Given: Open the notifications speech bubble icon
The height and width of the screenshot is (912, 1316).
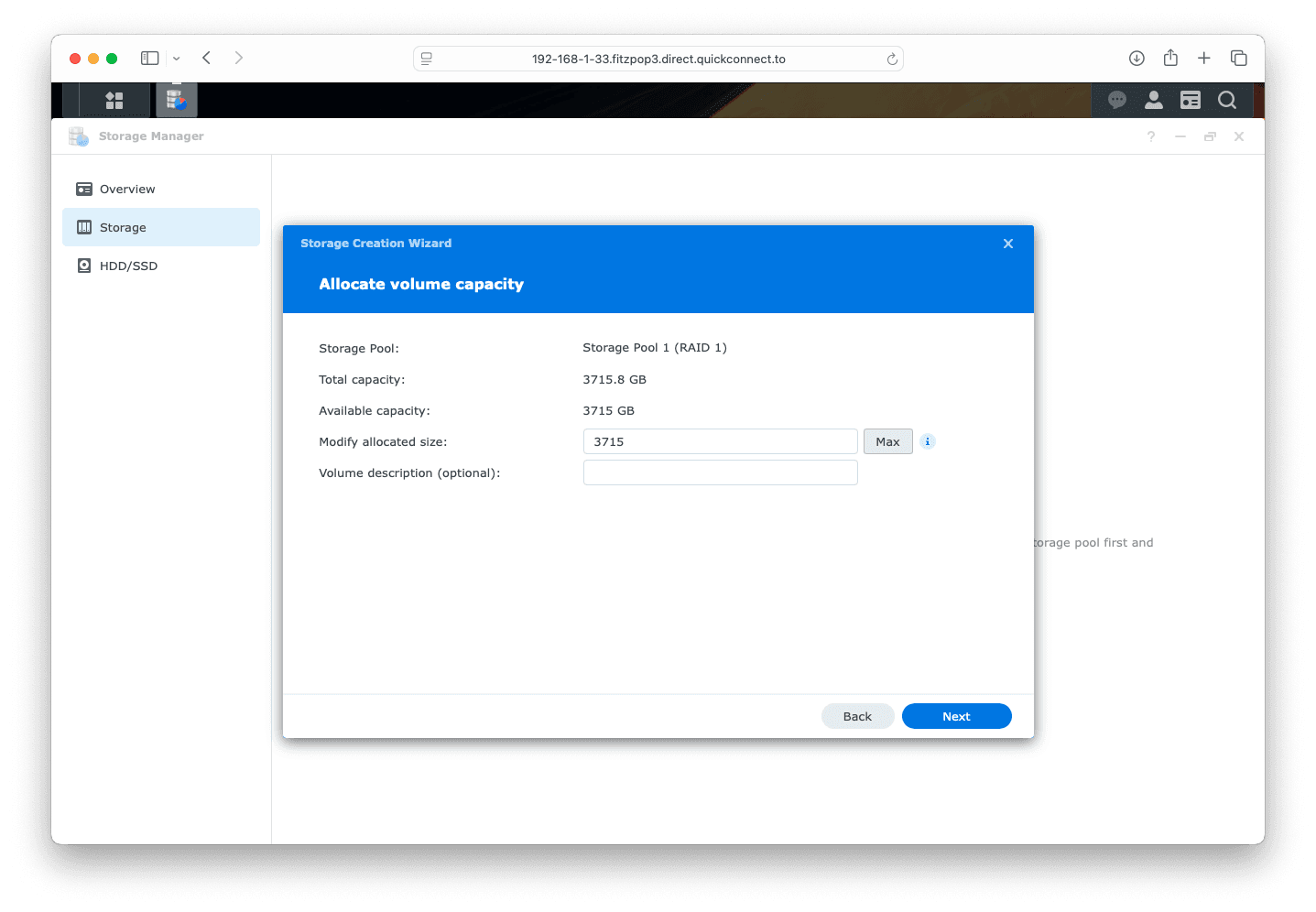Looking at the screenshot, I should pos(1116,101).
